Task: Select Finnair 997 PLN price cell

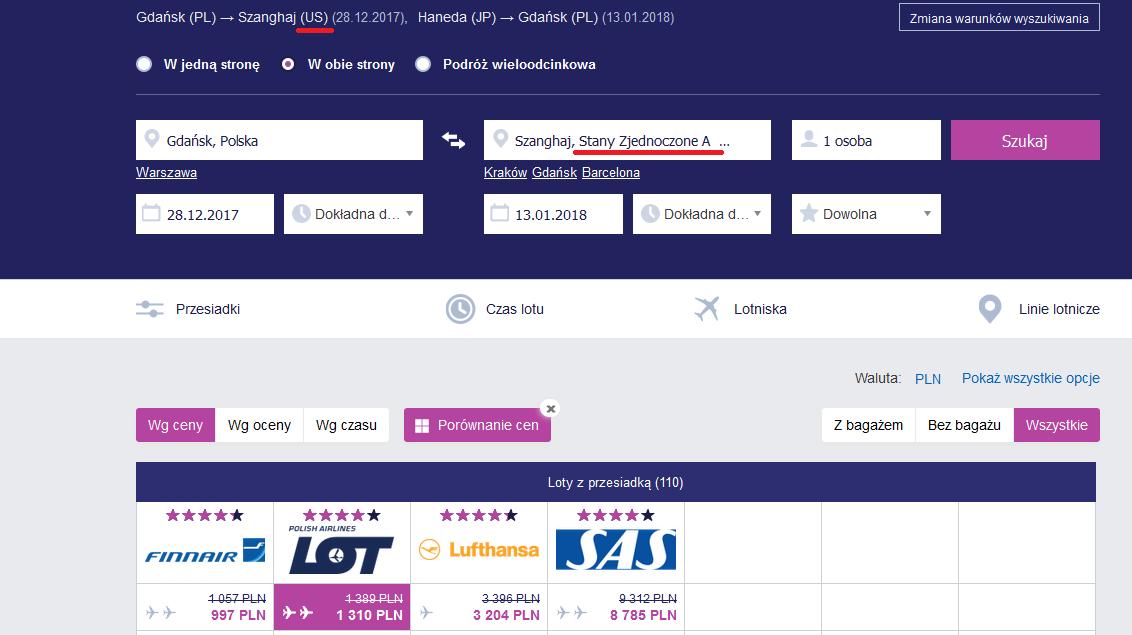Action: pyautogui.click(x=205, y=607)
